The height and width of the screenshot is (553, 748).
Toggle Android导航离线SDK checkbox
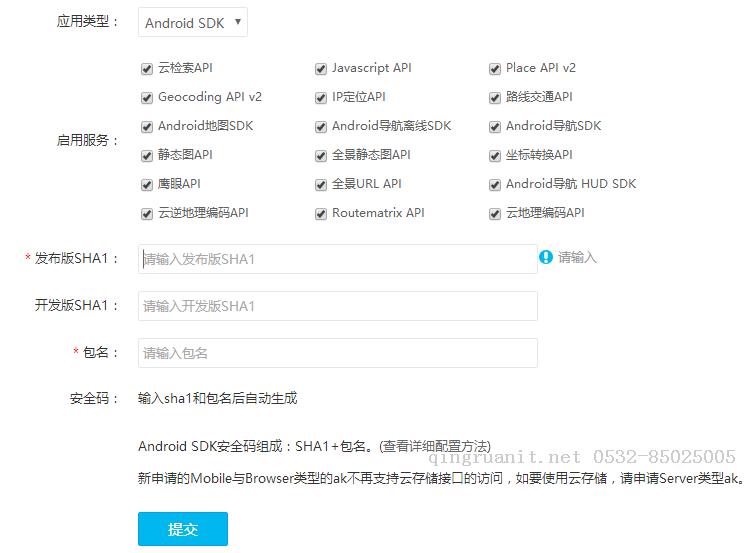pos(321,127)
